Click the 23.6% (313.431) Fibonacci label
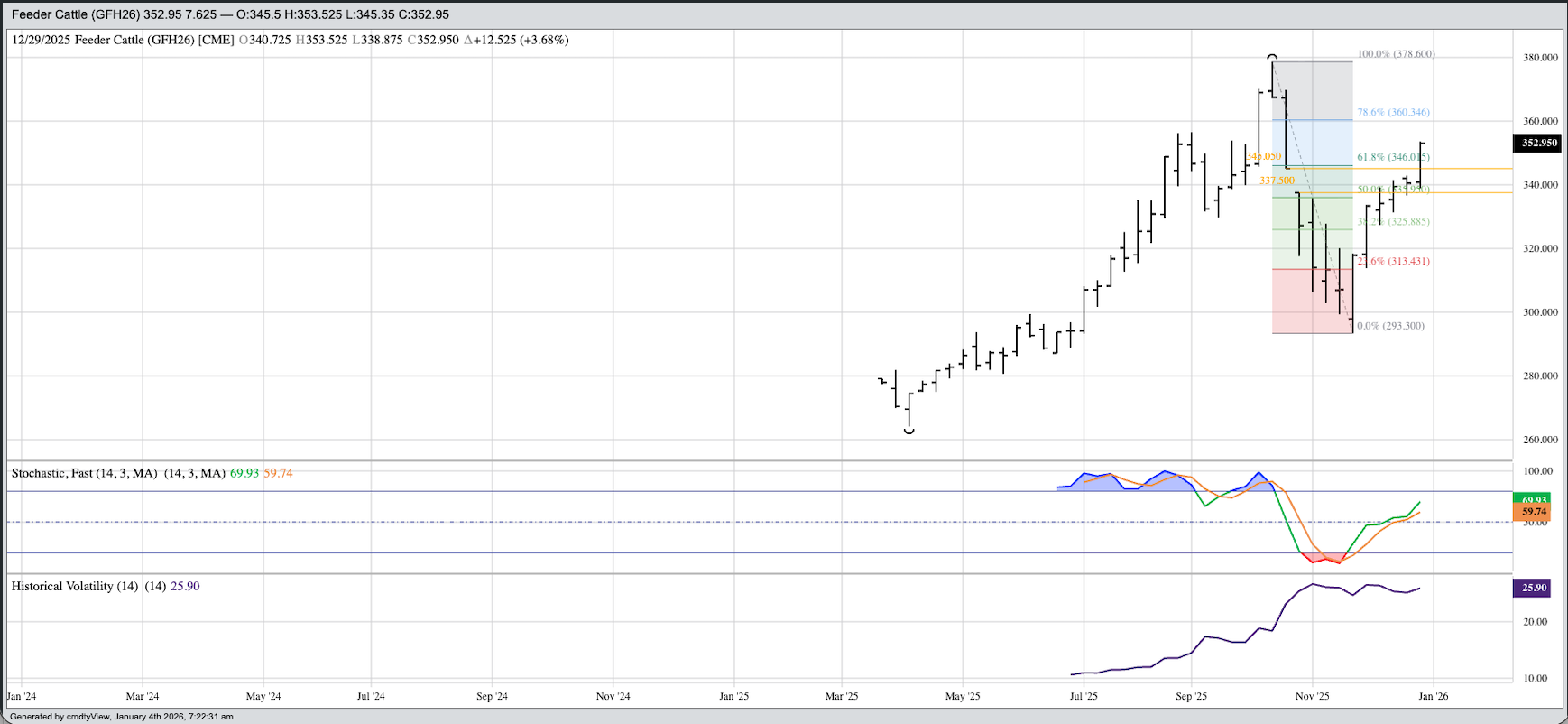The image size is (1568, 724). click(1393, 261)
